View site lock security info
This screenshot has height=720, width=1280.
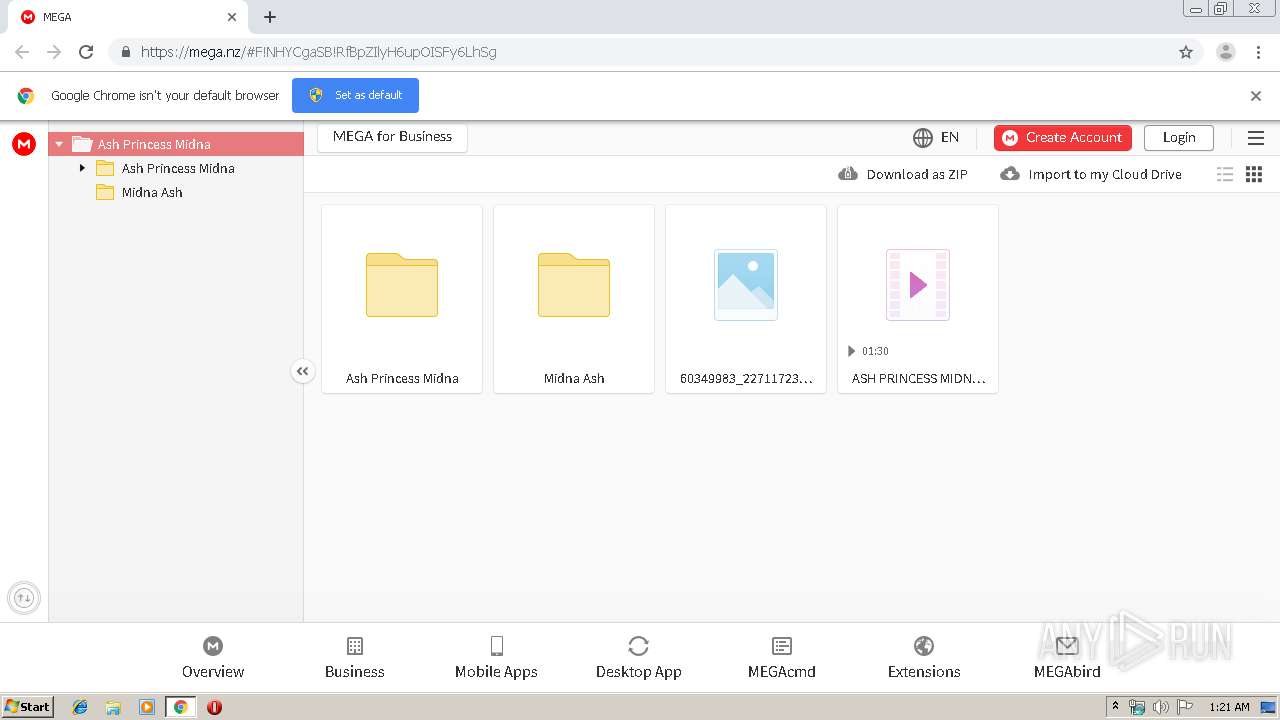125,52
